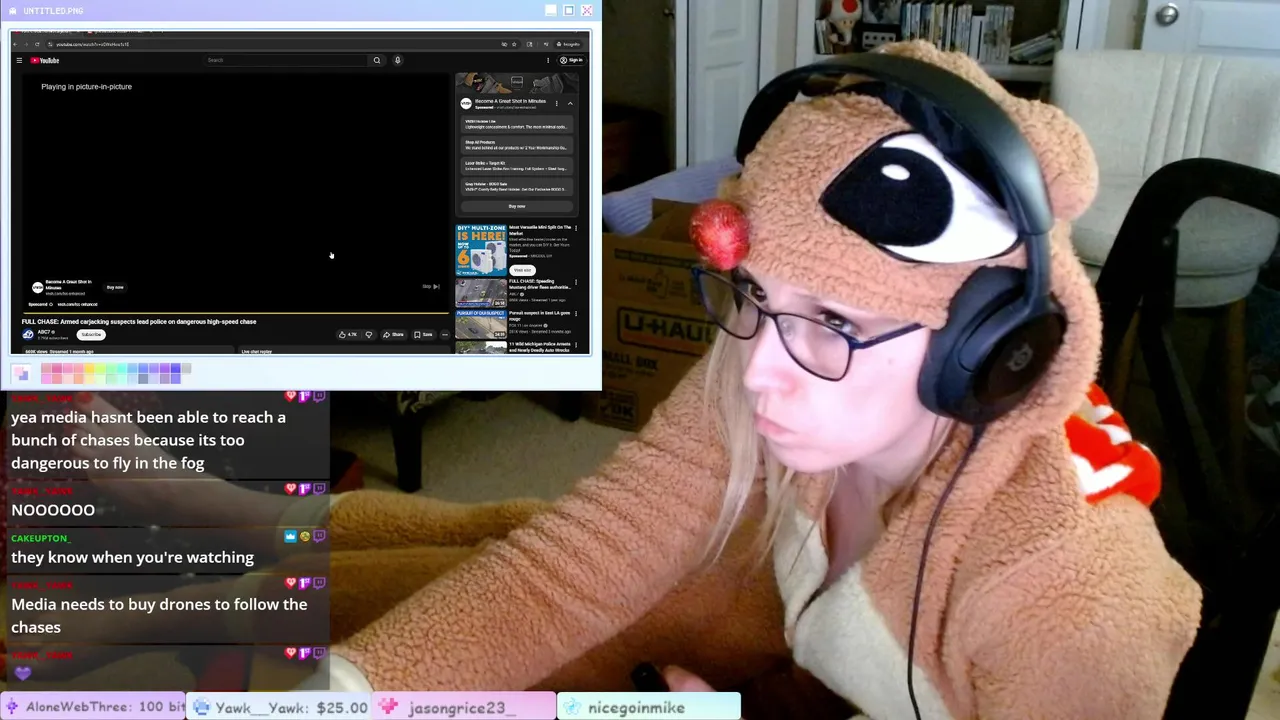Open options for Become A Great Shot ad
Image resolution: width=1280 pixels, height=720 pixels.
[x=557, y=103]
